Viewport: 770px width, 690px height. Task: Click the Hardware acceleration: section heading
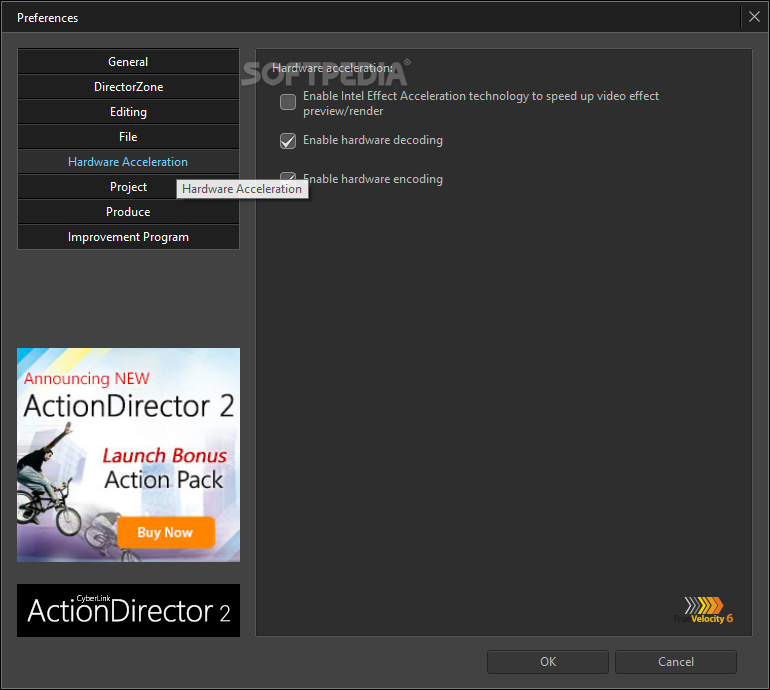(x=332, y=68)
